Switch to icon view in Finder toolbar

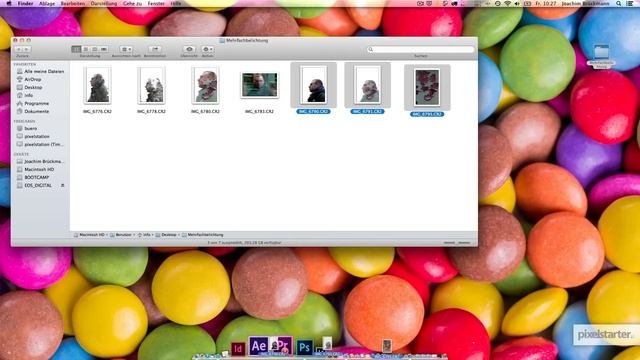(x=76, y=49)
